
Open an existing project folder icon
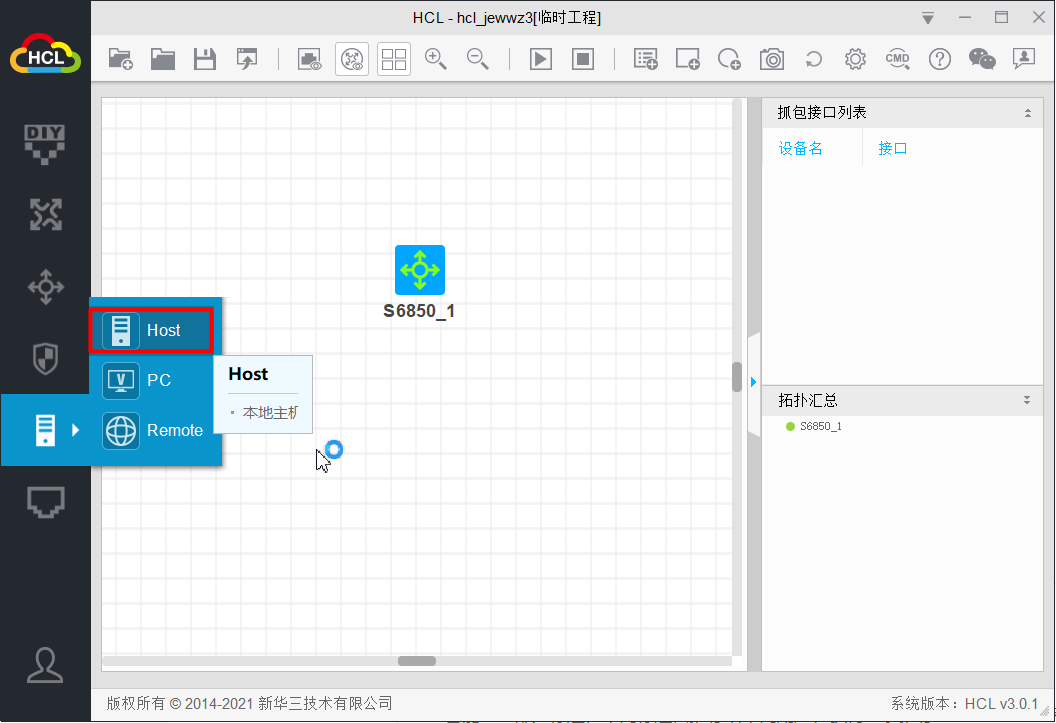coord(163,59)
